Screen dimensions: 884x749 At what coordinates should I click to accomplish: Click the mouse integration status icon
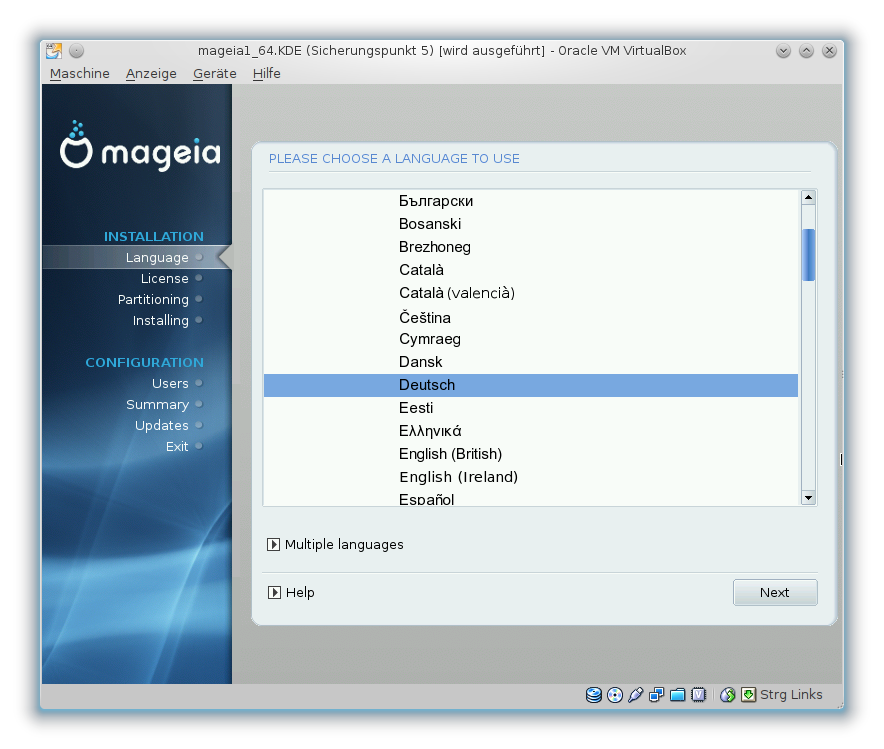coord(727,695)
